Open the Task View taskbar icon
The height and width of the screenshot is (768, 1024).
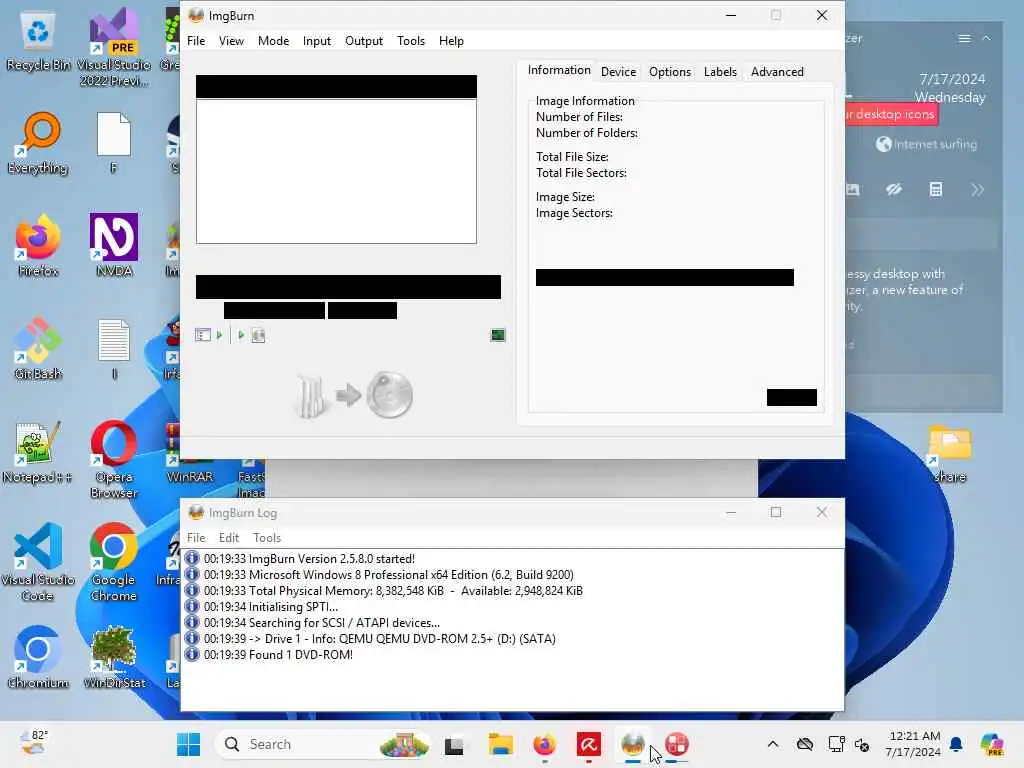tap(454, 744)
